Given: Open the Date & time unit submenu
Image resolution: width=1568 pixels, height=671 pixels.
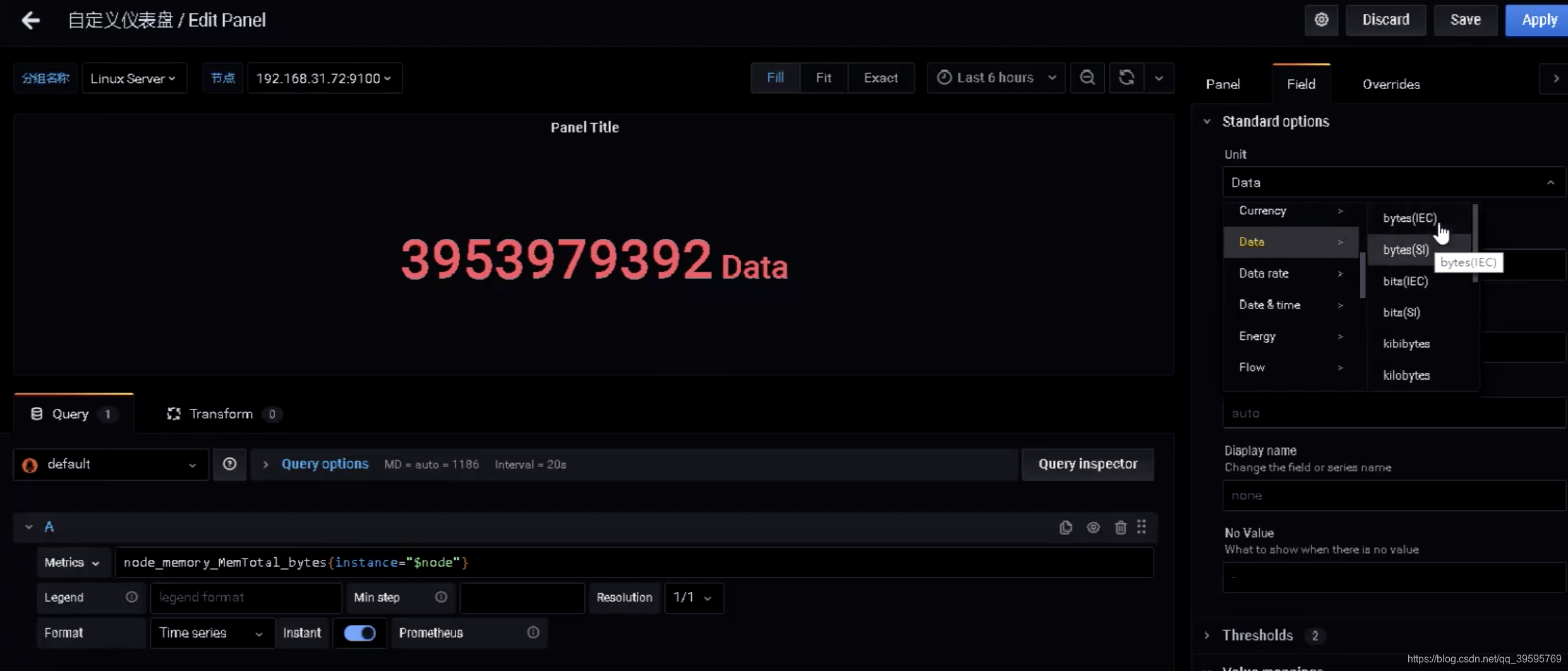Looking at the screenshot, I should 1291,305.
